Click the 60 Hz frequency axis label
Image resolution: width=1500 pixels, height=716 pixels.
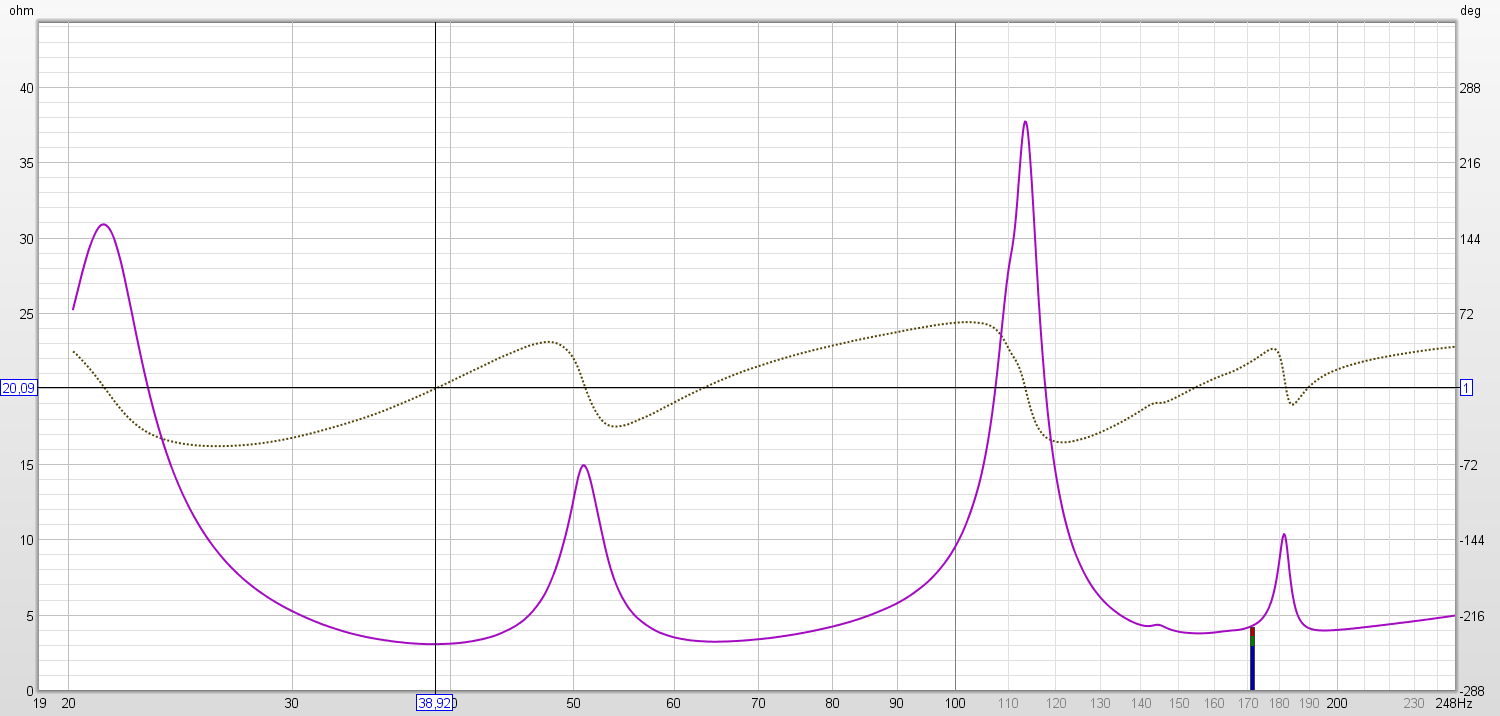(x=674, y=703)
